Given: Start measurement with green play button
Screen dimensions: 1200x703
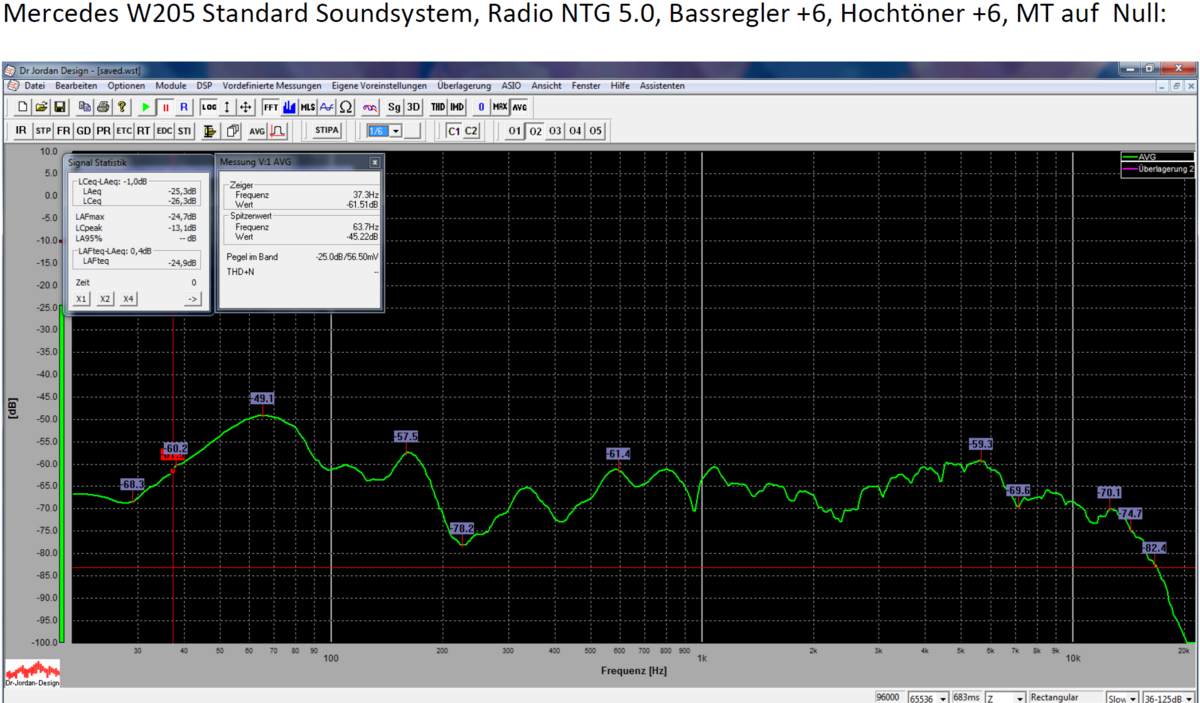Looking at the screenshot, I should (147, 106).
